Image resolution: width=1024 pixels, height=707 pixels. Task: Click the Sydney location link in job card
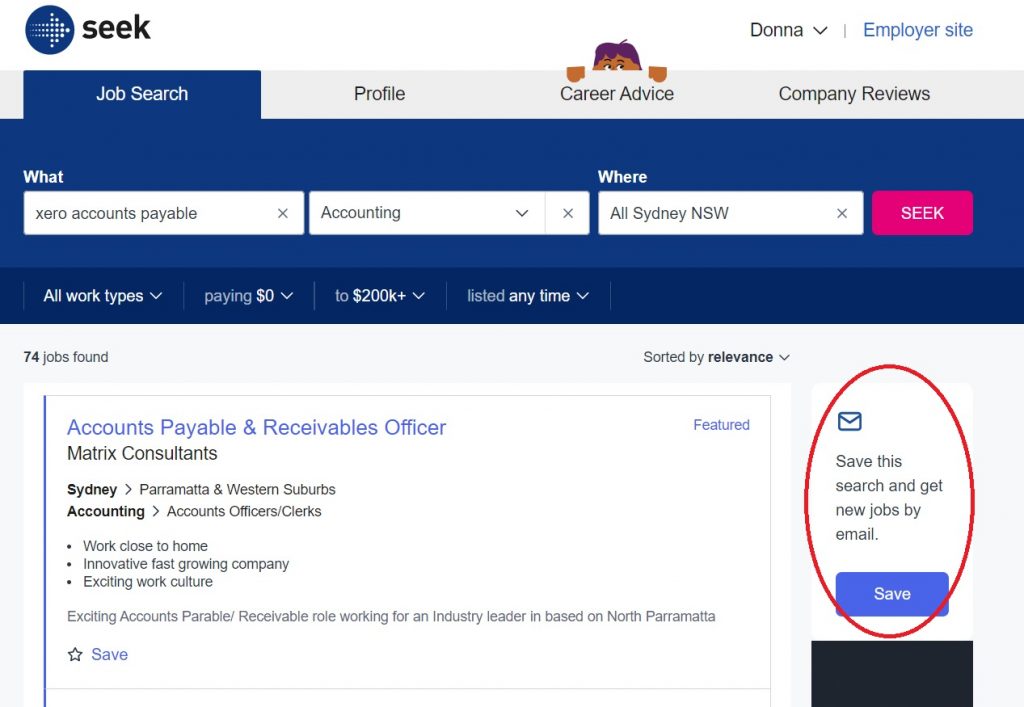point(92,490)
